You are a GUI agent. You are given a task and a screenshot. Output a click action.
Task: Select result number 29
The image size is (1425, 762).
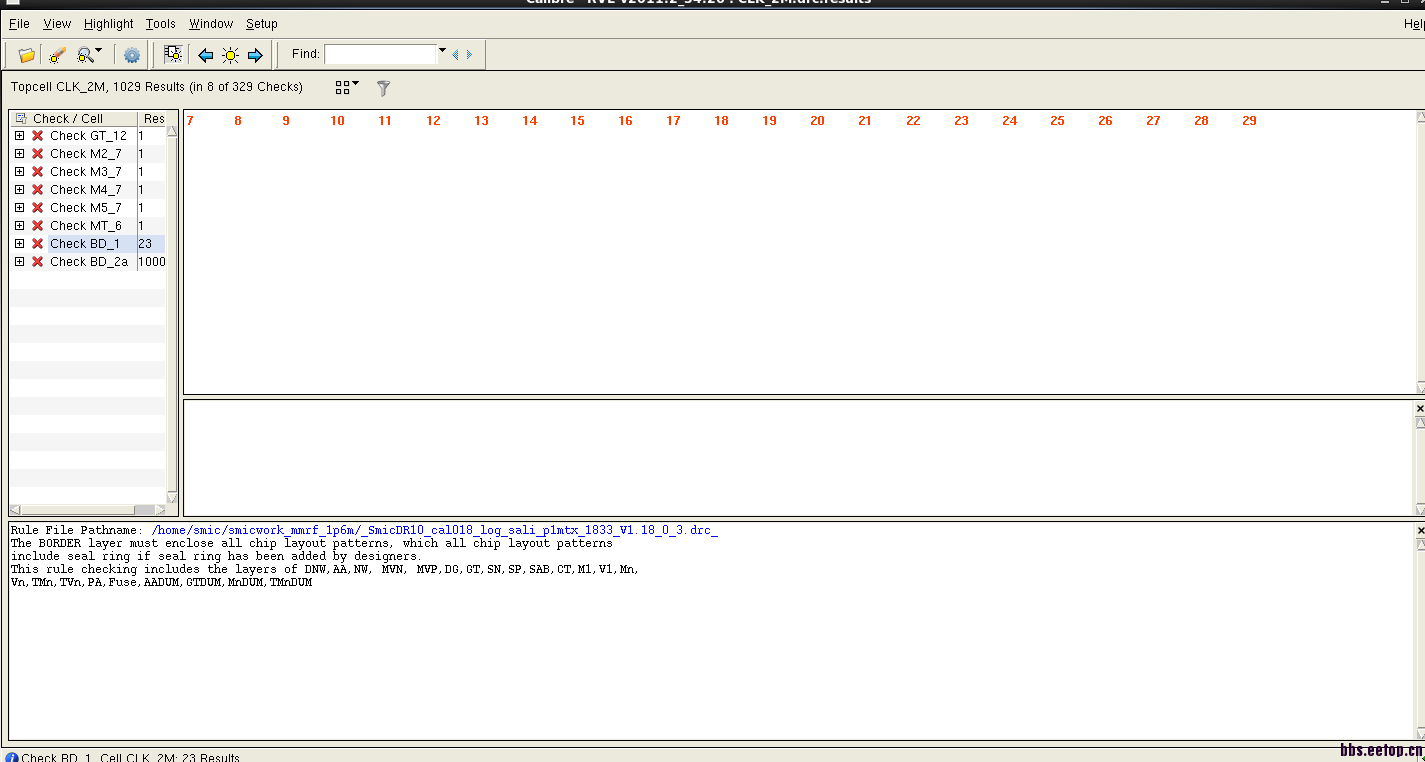[x=1249, y=121]
